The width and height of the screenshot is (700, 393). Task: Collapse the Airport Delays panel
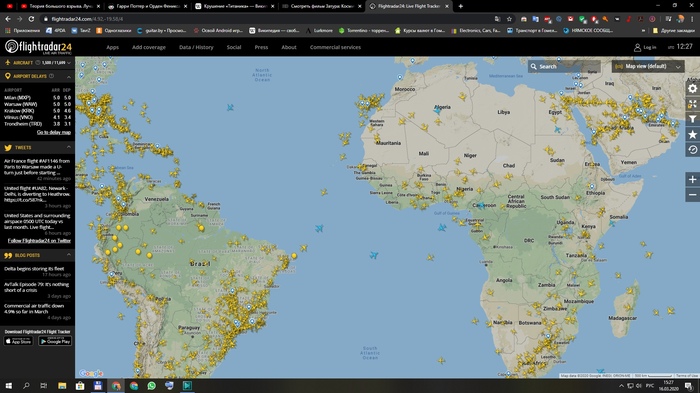[69, 77]
